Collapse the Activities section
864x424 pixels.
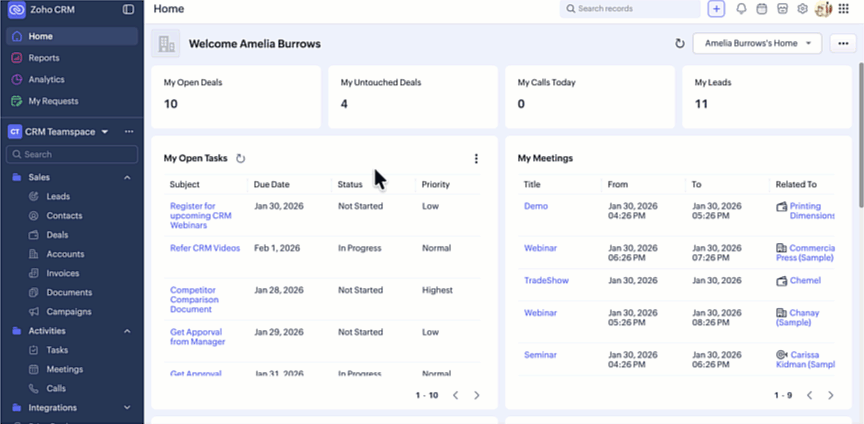tap(127, 331)
